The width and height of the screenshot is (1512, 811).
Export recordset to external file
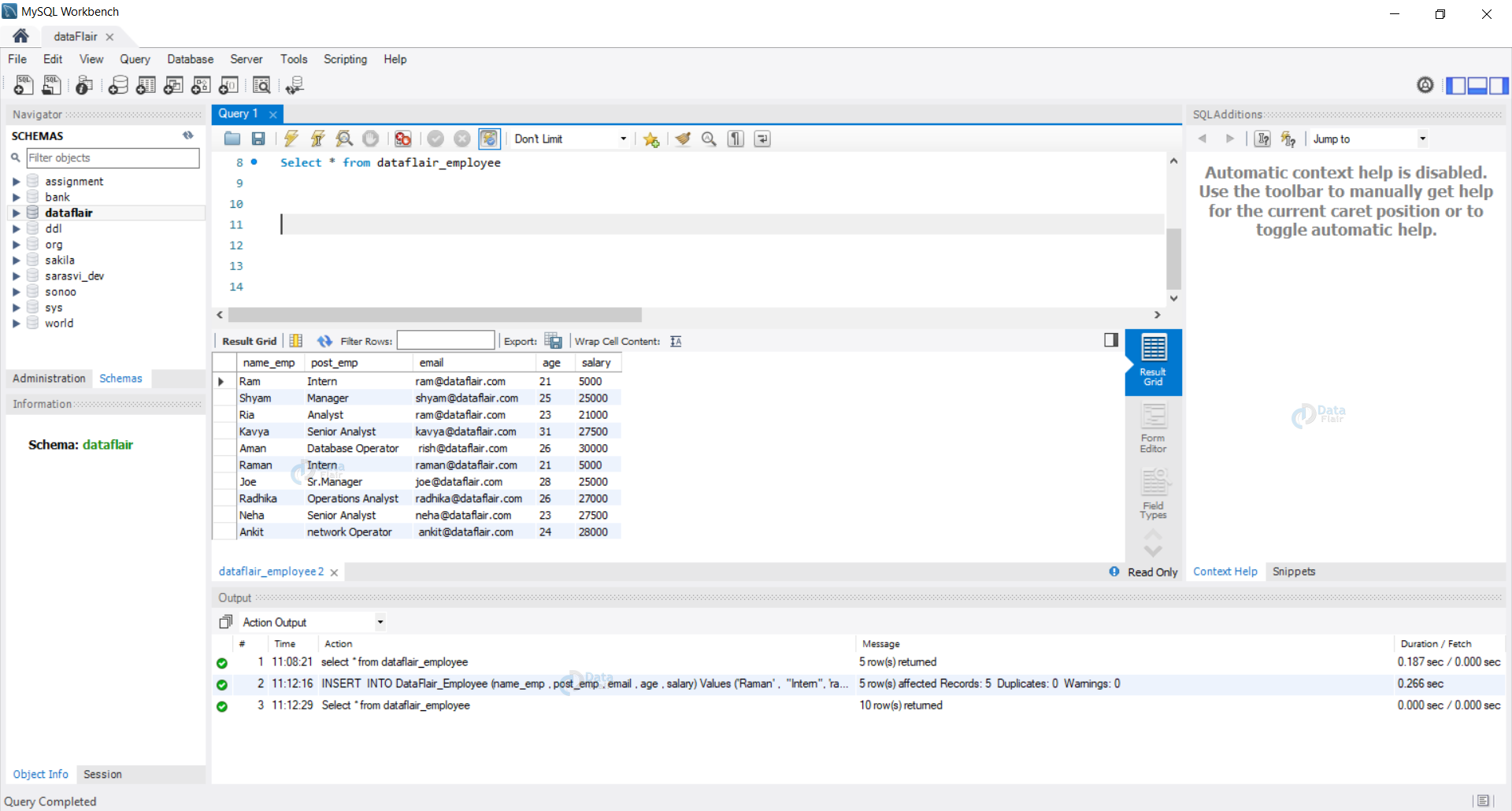[554, 341]
